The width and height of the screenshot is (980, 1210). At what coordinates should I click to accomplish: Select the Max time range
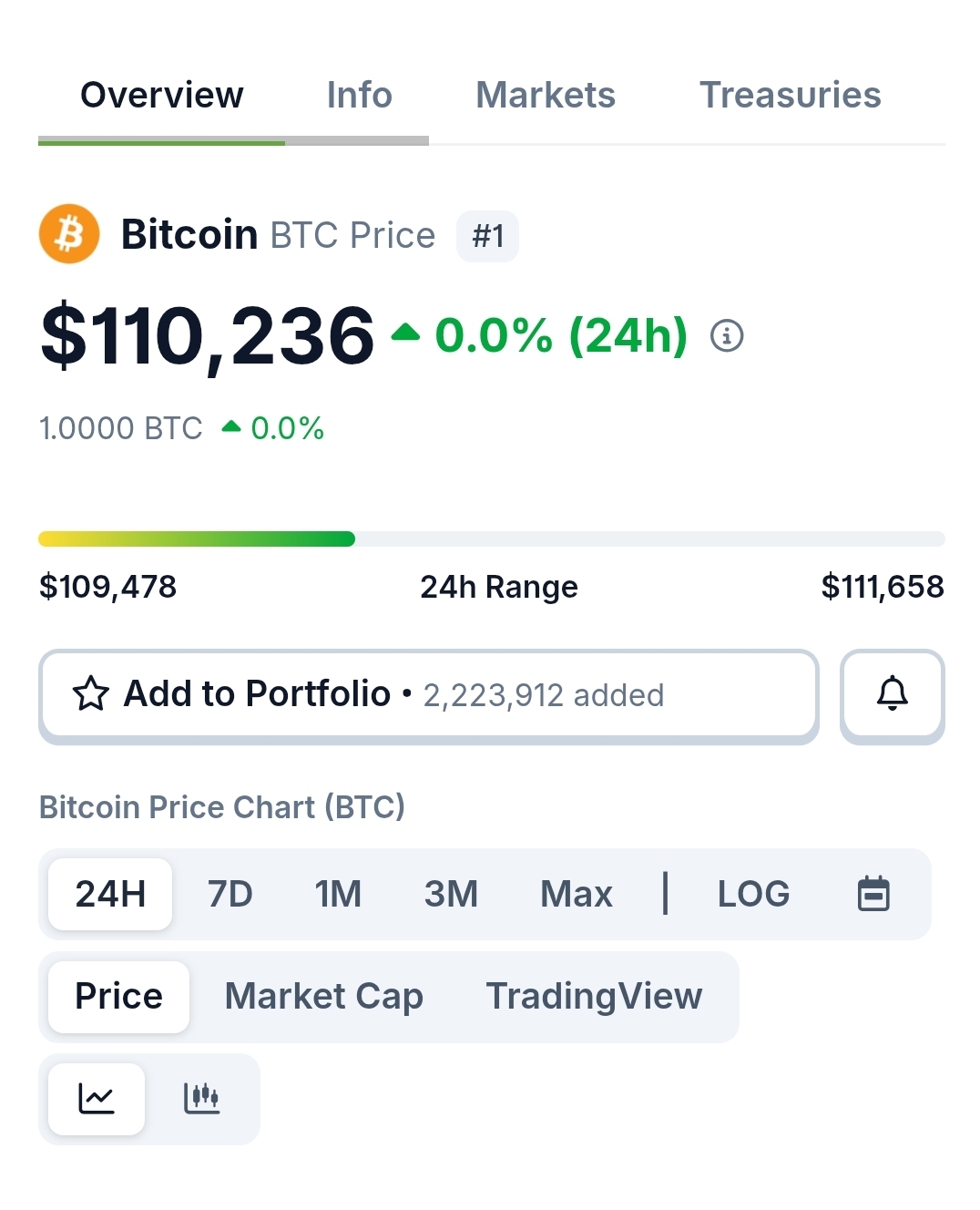(x=576, y=894)
